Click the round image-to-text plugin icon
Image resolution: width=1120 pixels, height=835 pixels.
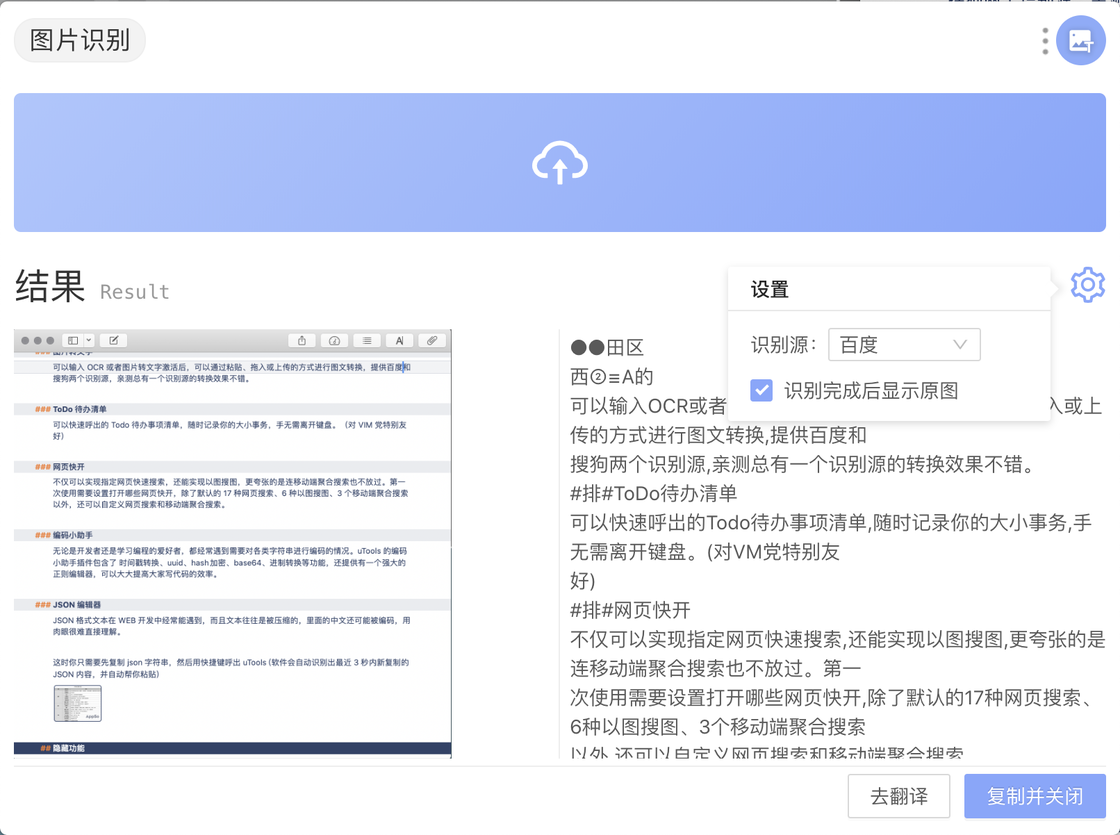[1080, 41]
